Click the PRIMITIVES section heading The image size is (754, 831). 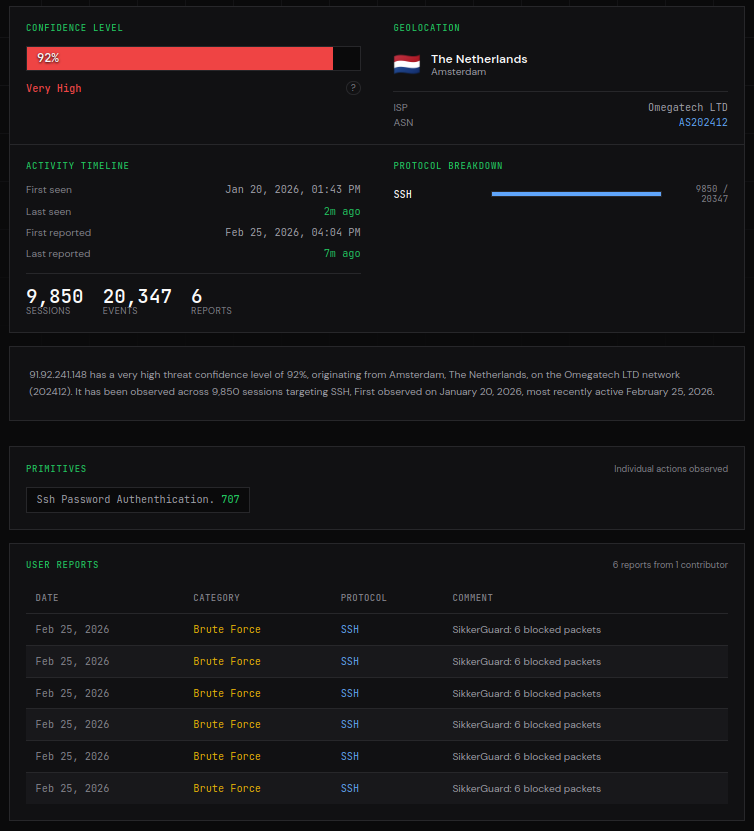click(56, 469)
